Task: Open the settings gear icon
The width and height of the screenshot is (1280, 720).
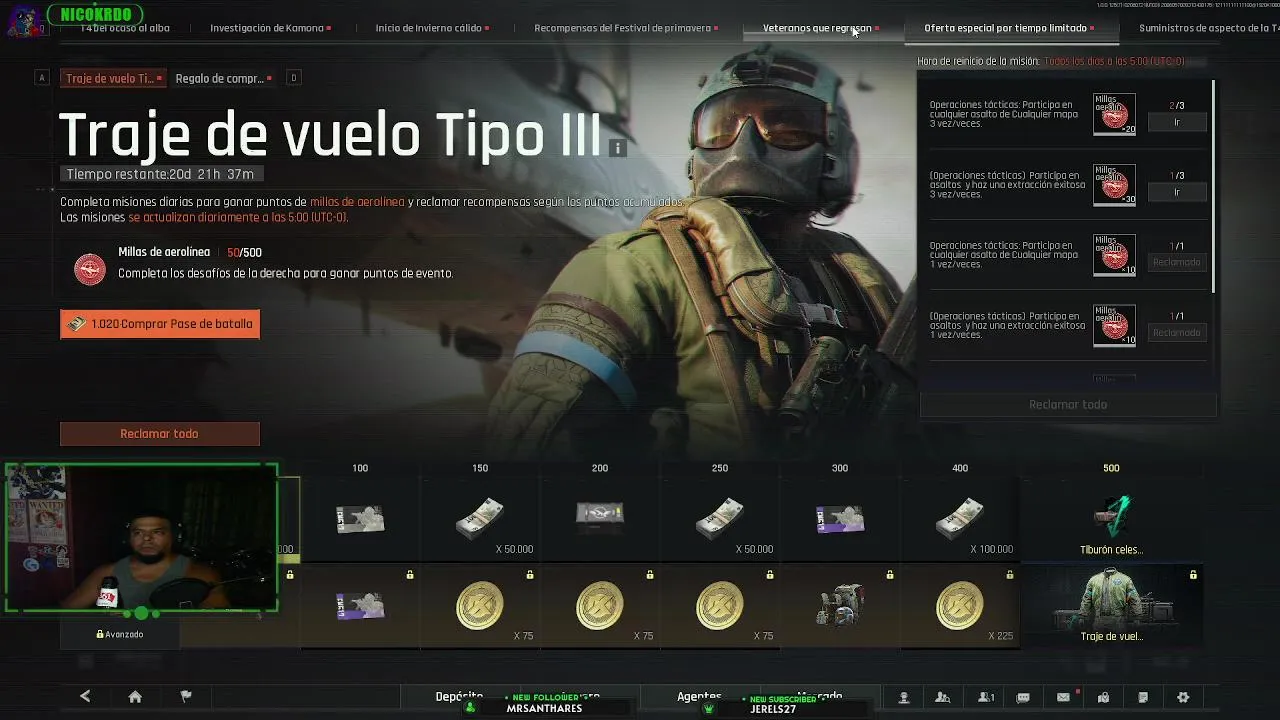Action: pos(1183,697)
